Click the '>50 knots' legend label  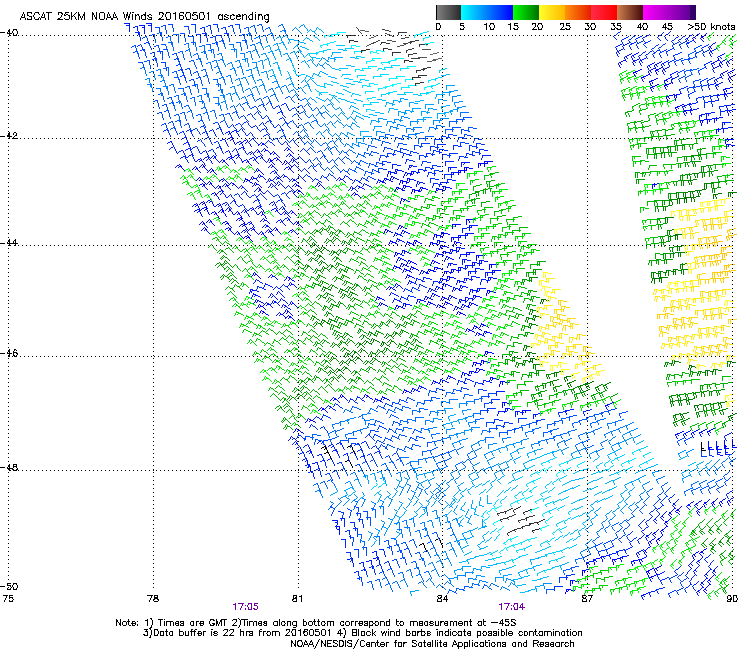coord(711,27)
